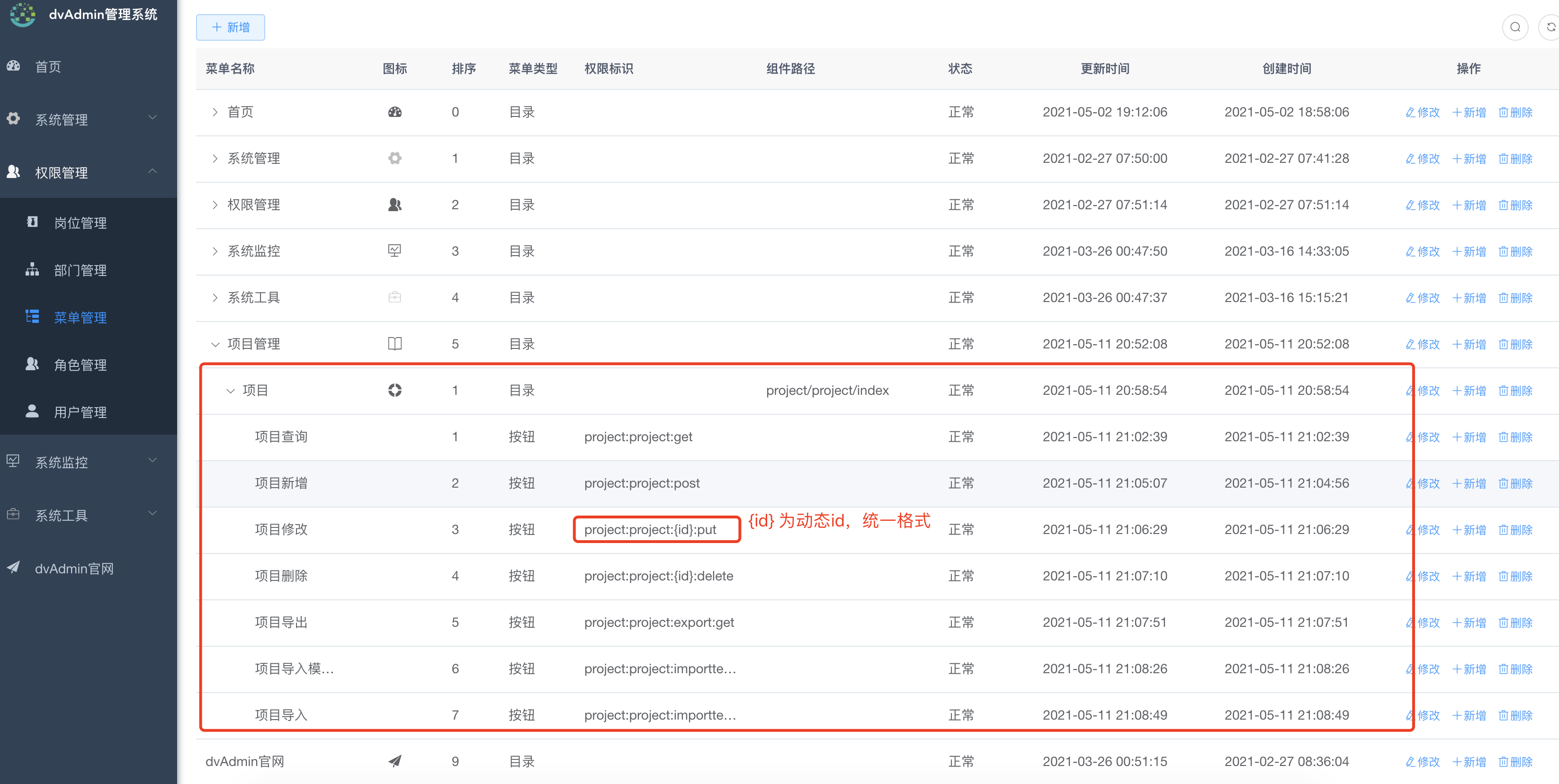Open 岗位管理 via its sidebar icon
Viewport: 1559px width, 784px height.
(x=32, y=222)
